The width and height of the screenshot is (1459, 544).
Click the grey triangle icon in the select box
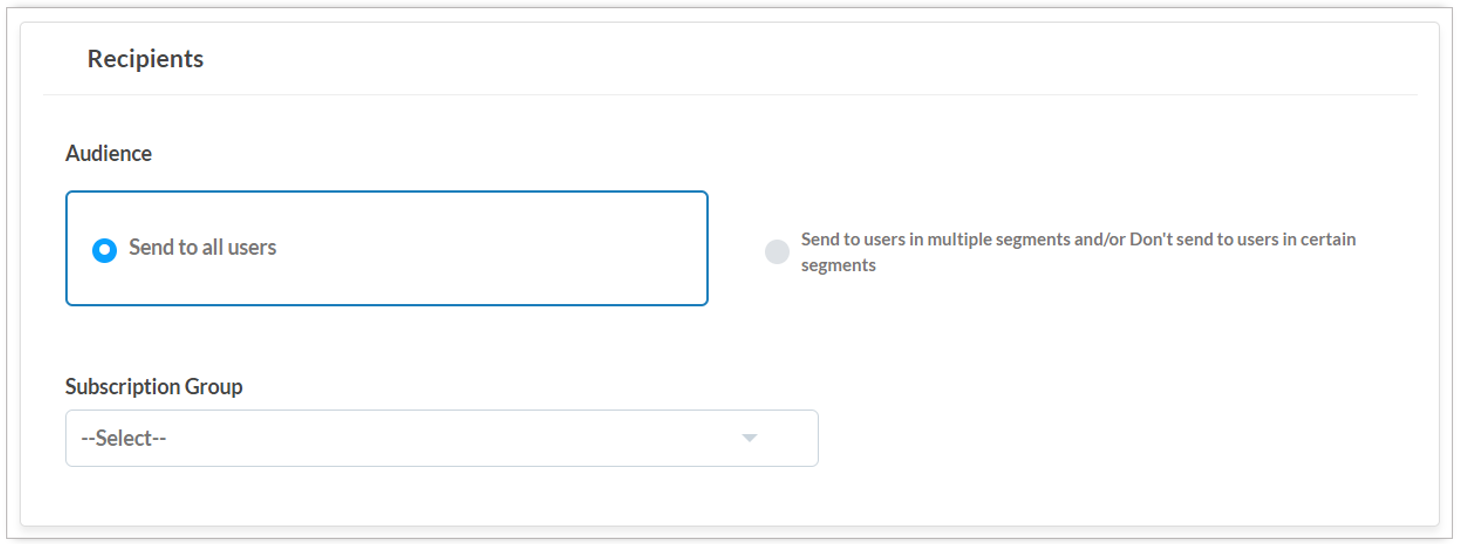point(749,438)
